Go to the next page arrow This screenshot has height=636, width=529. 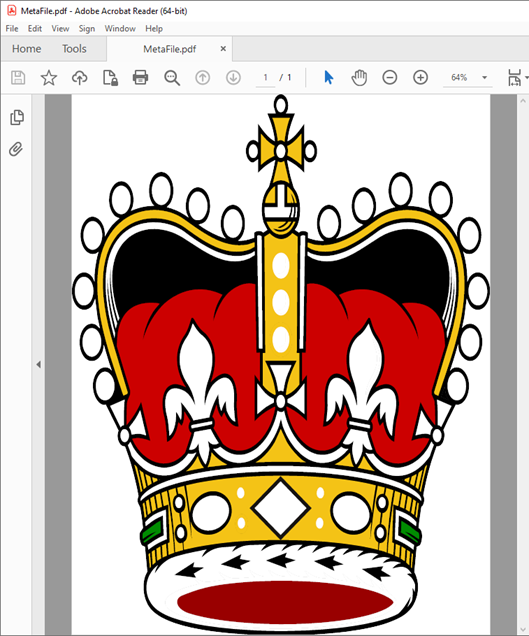click(x=233, y=77)
